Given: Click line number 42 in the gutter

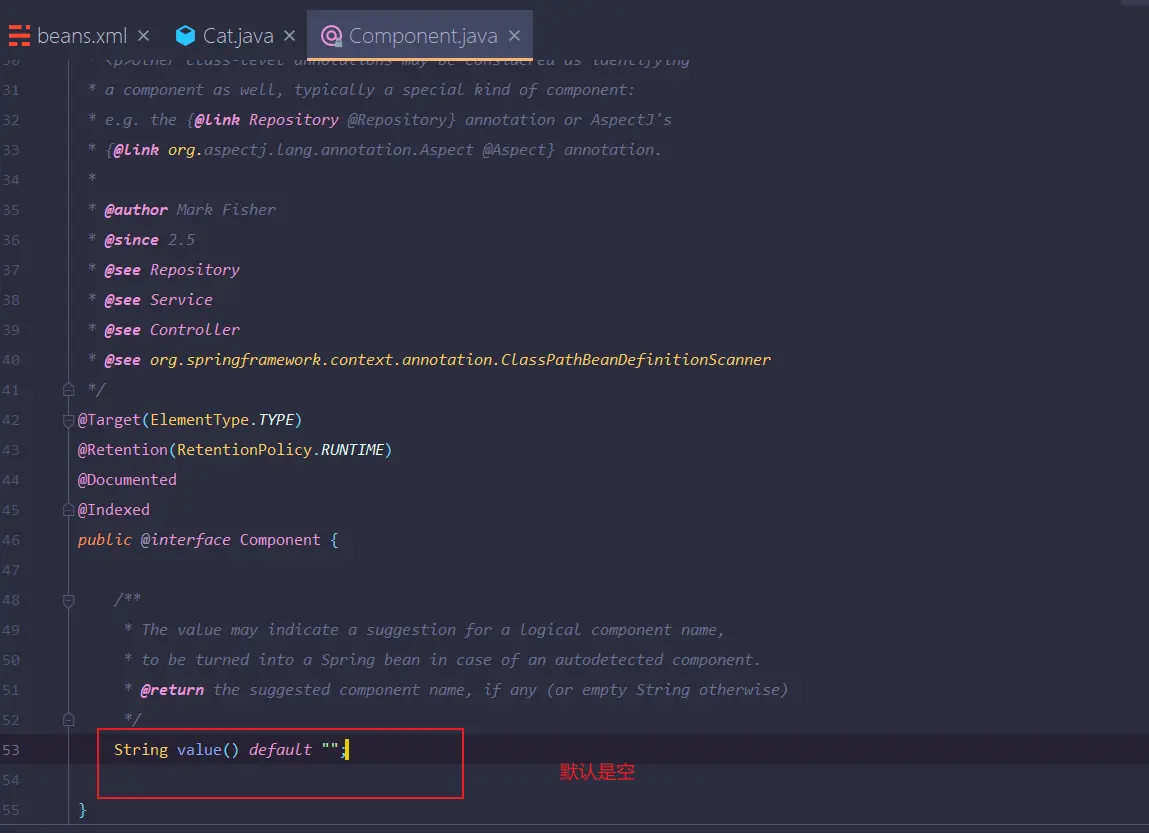Looking at the screenshot, I should (x=11, y=420).
